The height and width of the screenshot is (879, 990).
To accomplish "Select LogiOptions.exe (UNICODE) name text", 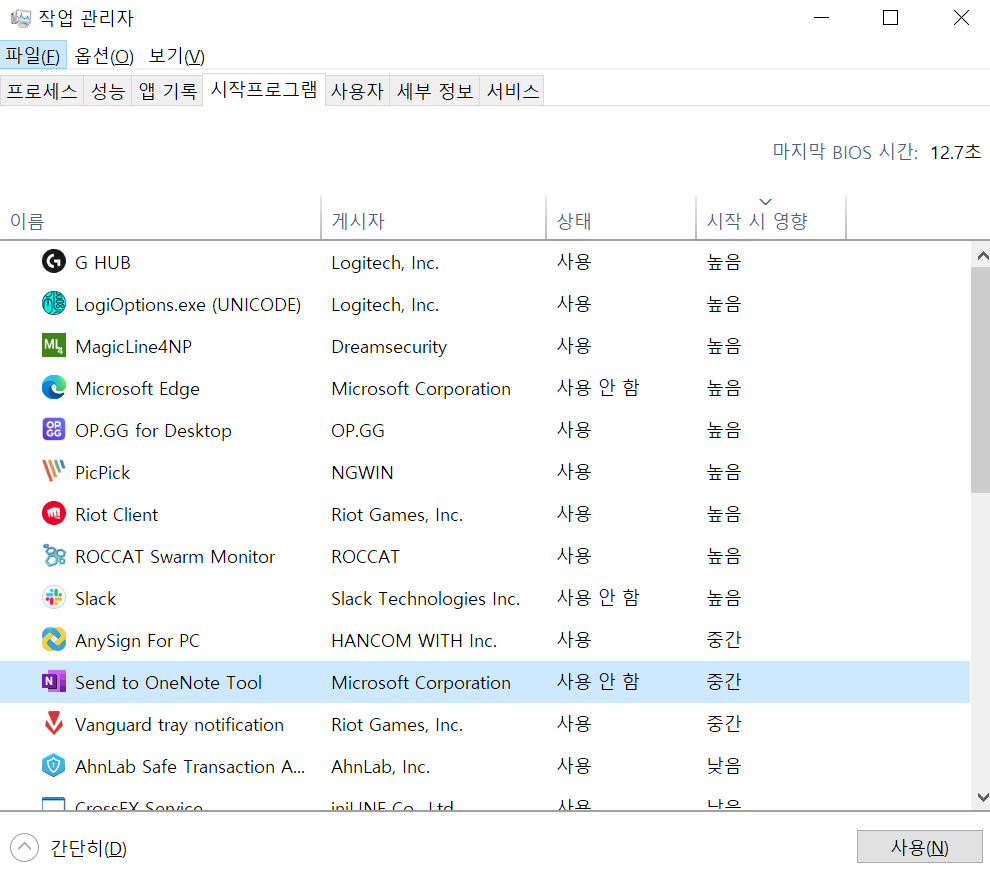I will click(x=188, y=305).
